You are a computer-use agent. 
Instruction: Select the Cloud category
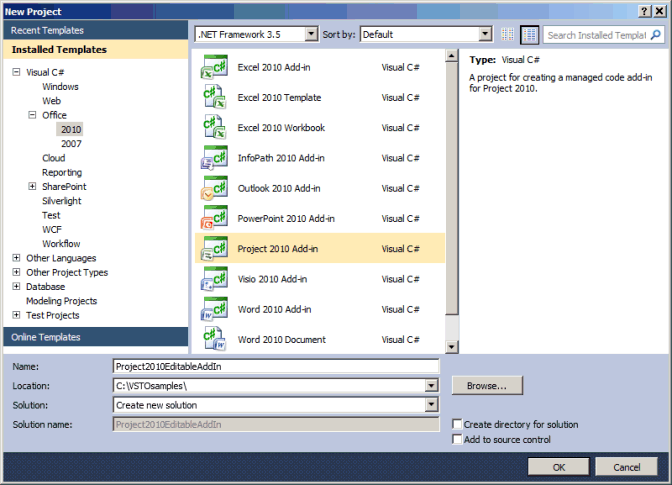54,158
